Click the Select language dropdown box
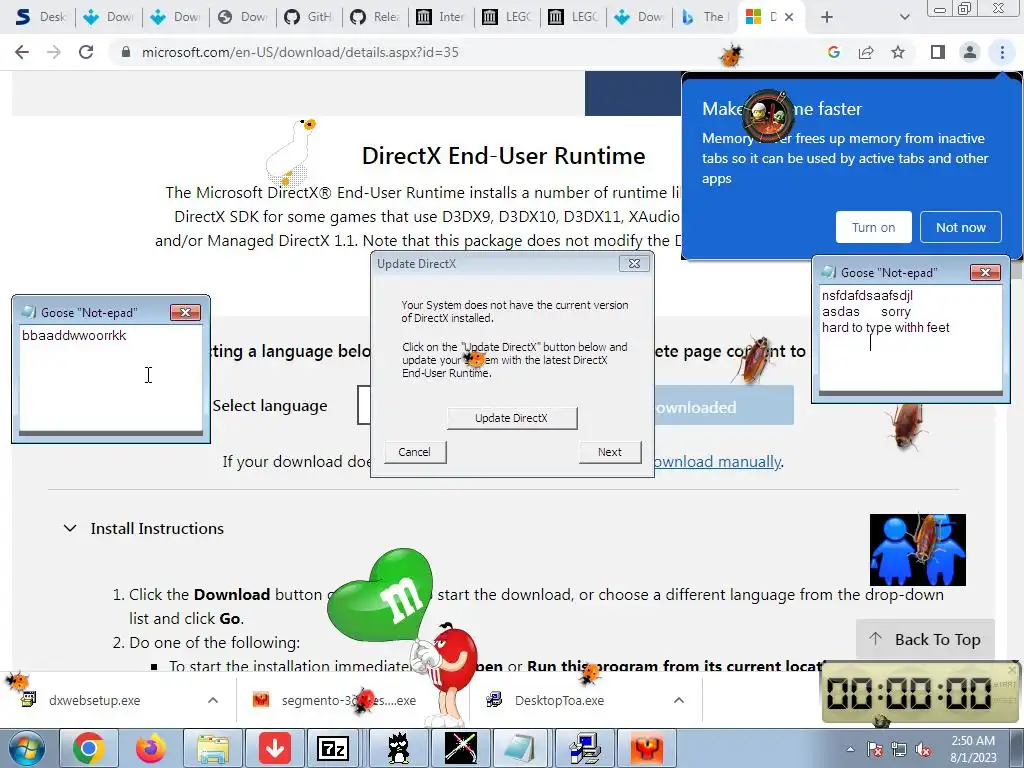The image size is (1024, 768). 364,406
